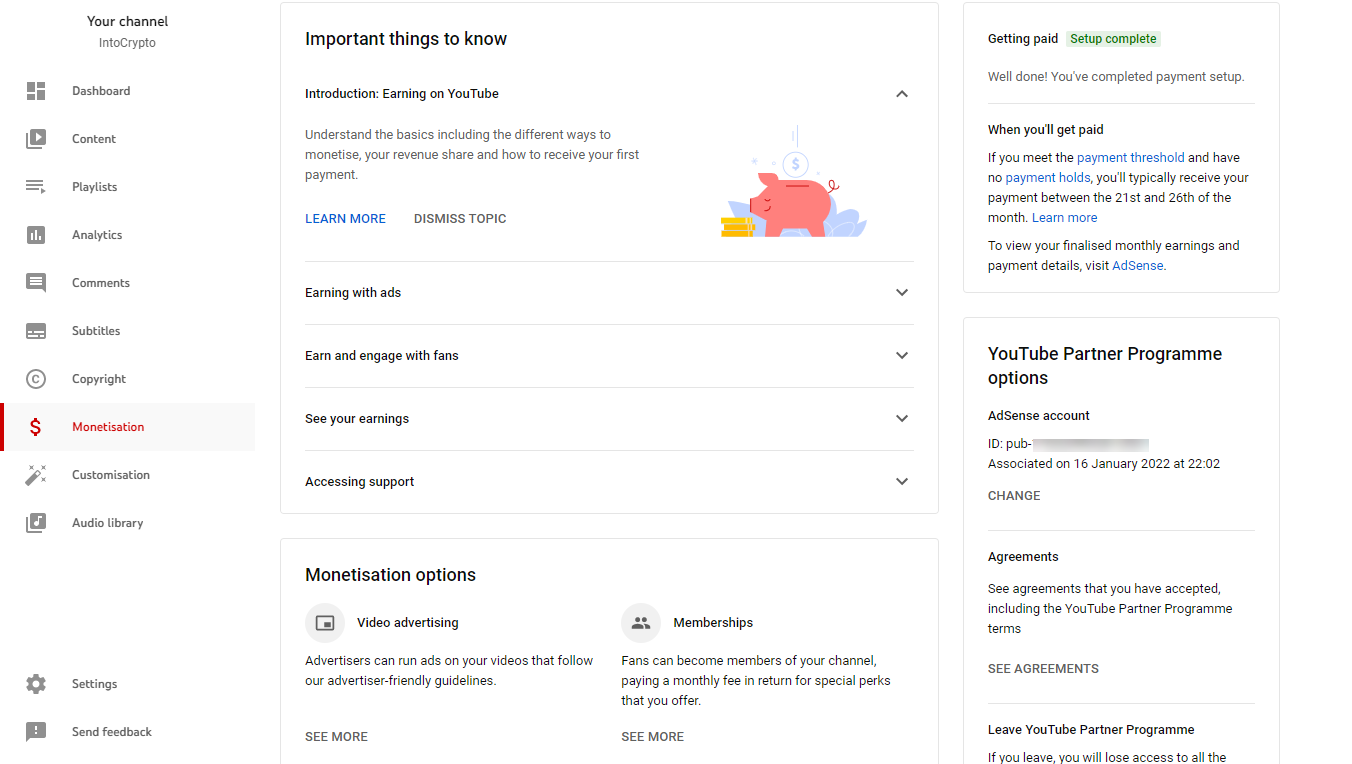The height and width of the screenshot is (764, 1352).
Task: Click the Memberships people icon
Action: [x=641, y=623]
